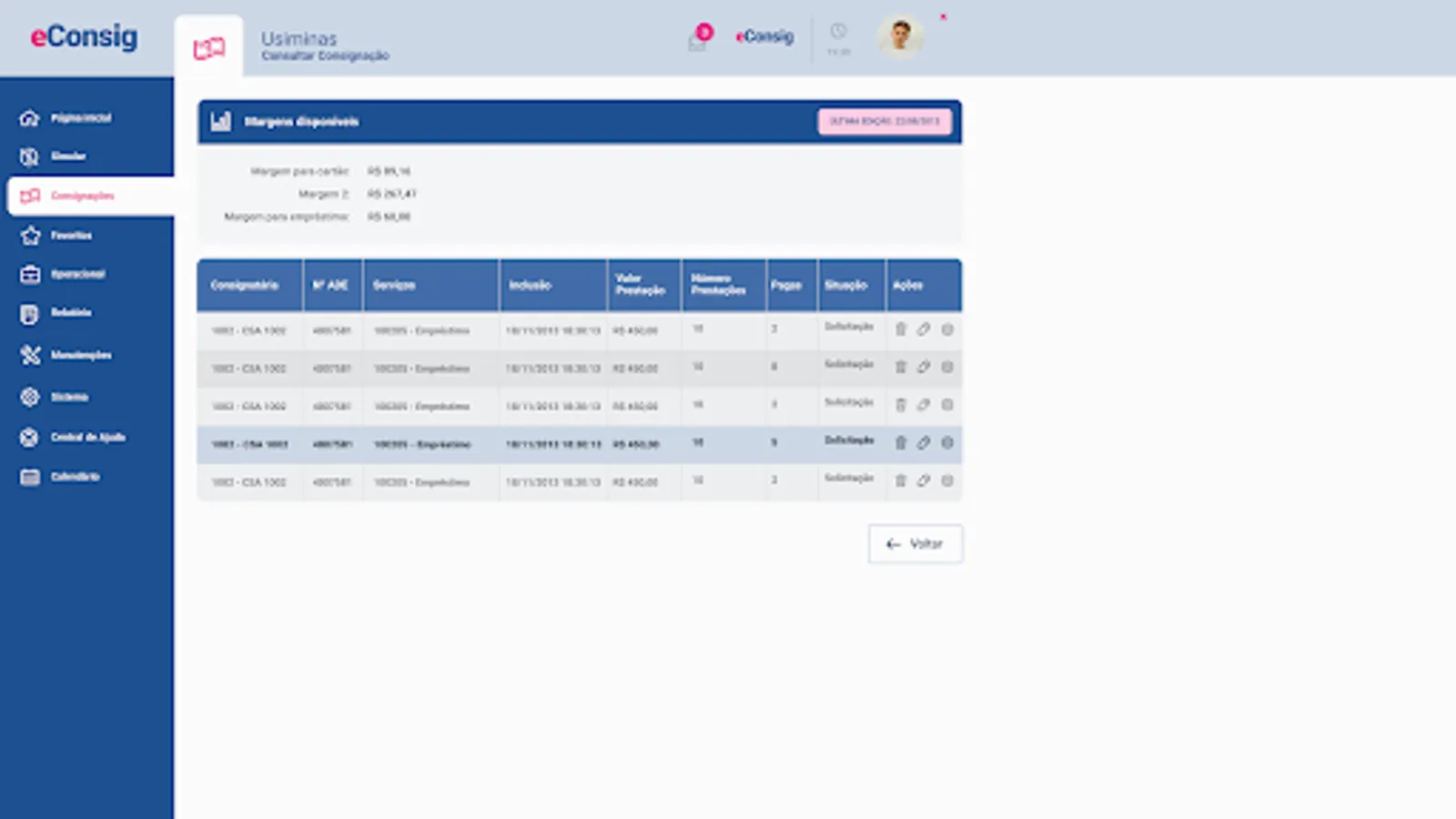The height and width of the screenshot is (819, 1456).
Task: Open the user profile avatar
Action: pos(899,36)
